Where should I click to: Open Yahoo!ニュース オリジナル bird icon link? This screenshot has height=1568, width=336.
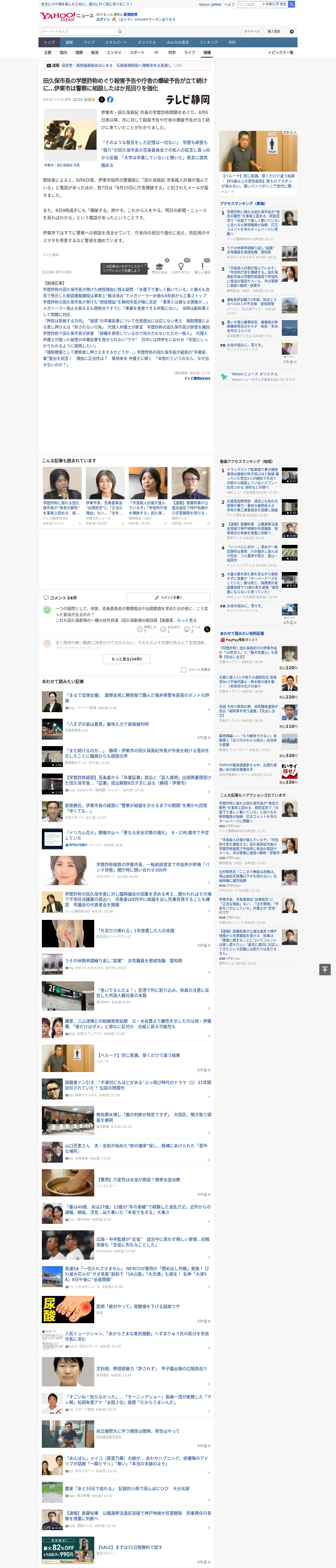click(224, 377)
